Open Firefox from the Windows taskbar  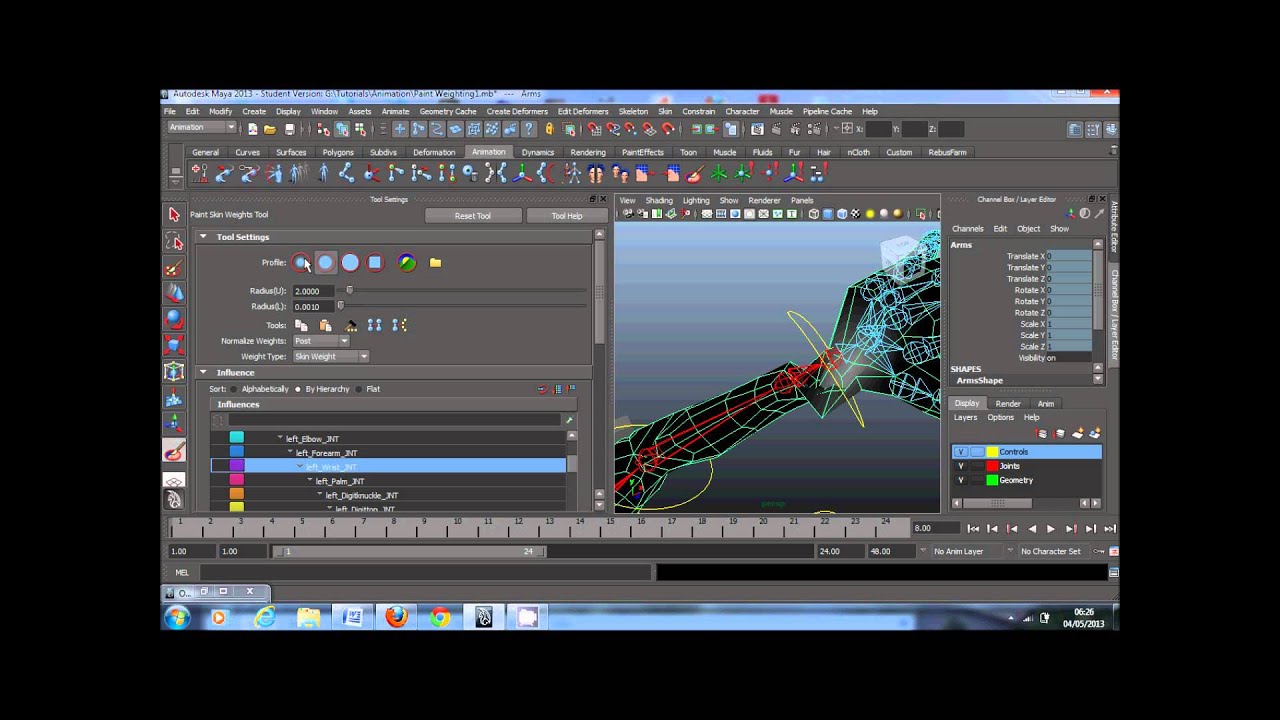(x=396, y=617)
